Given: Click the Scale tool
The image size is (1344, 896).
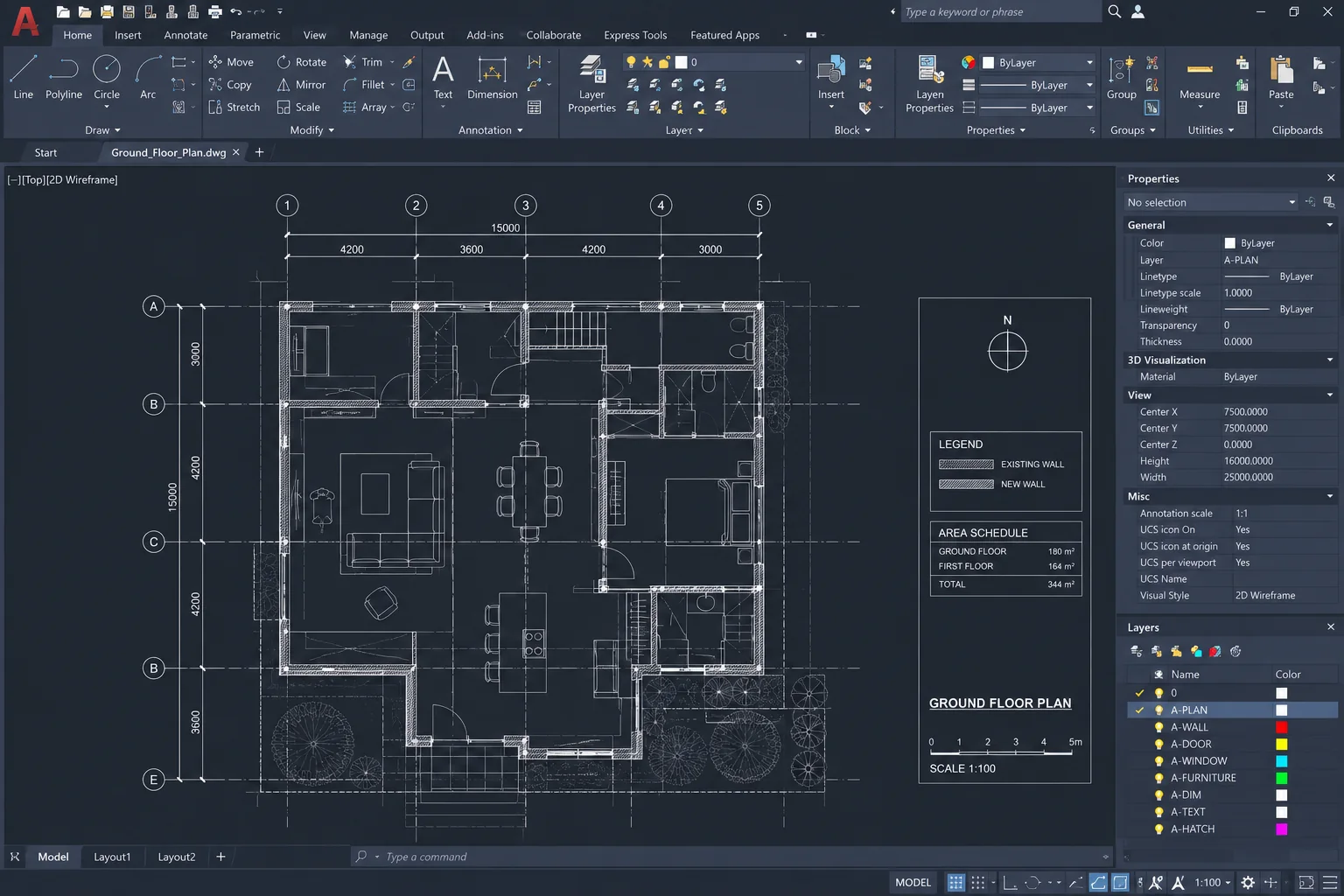Looking at the screenshot, I should click(x=298, y=107).
